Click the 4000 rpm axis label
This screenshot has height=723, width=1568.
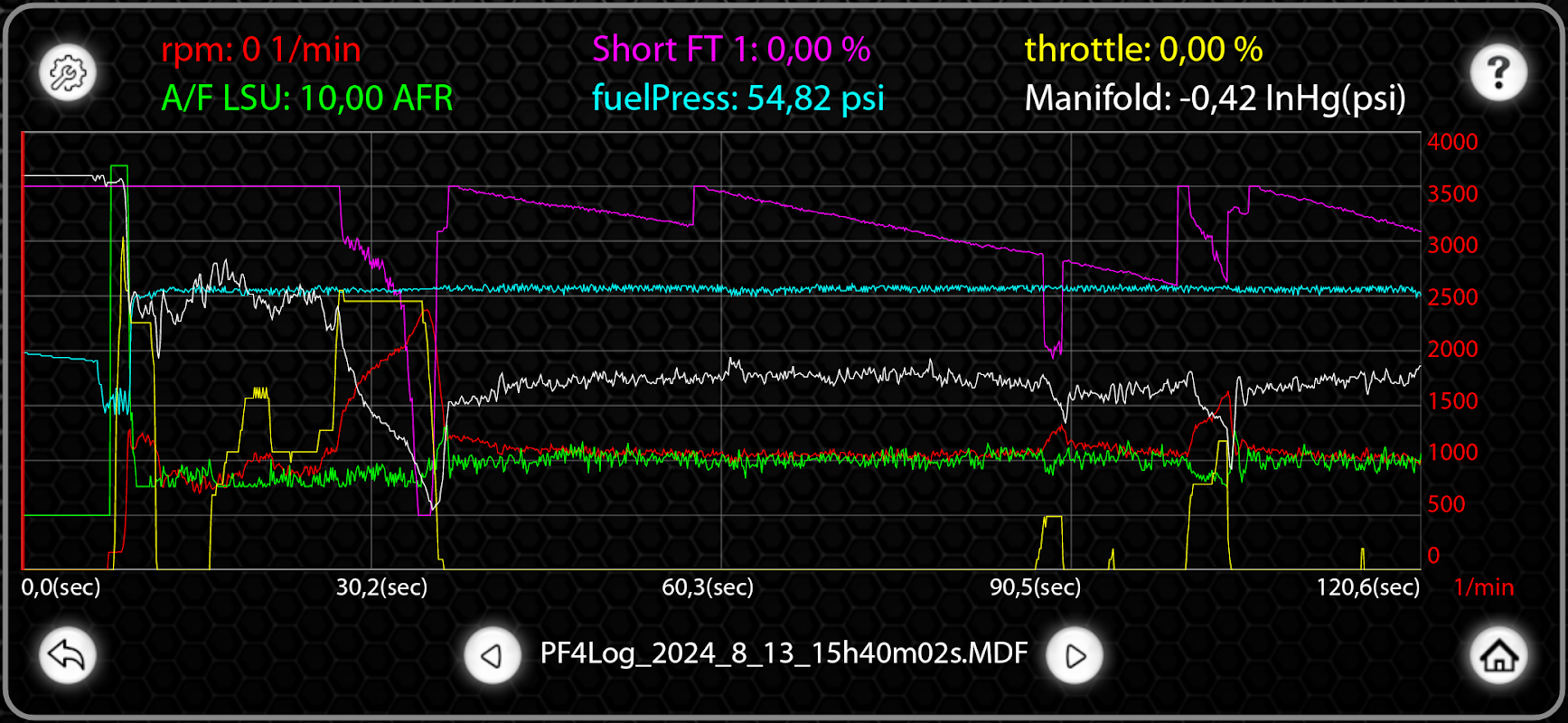[x=1452, y=142]
